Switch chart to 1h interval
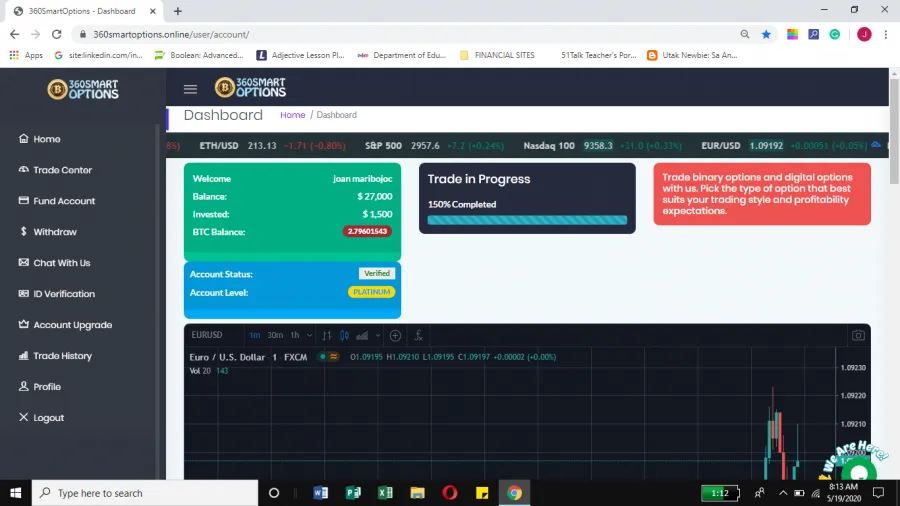Viewport: 900px width, 506px height. (294, 336)
